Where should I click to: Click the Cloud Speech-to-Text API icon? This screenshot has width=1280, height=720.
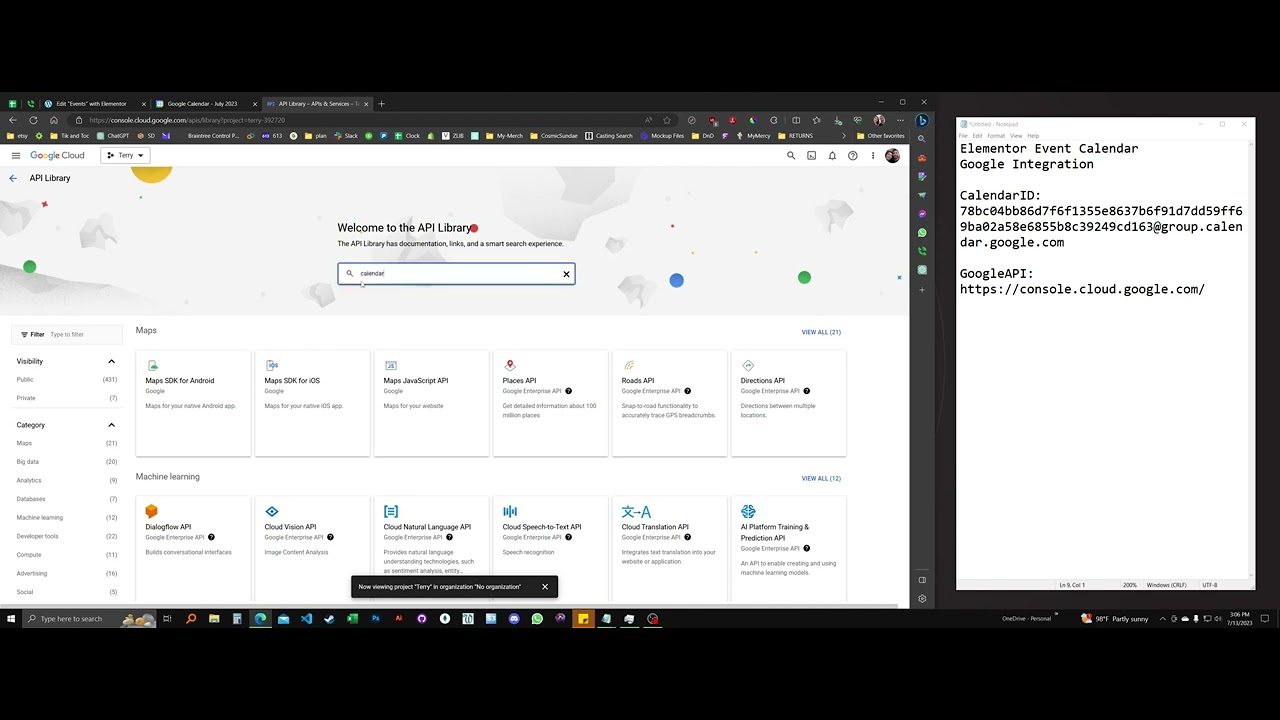[510, 511]
